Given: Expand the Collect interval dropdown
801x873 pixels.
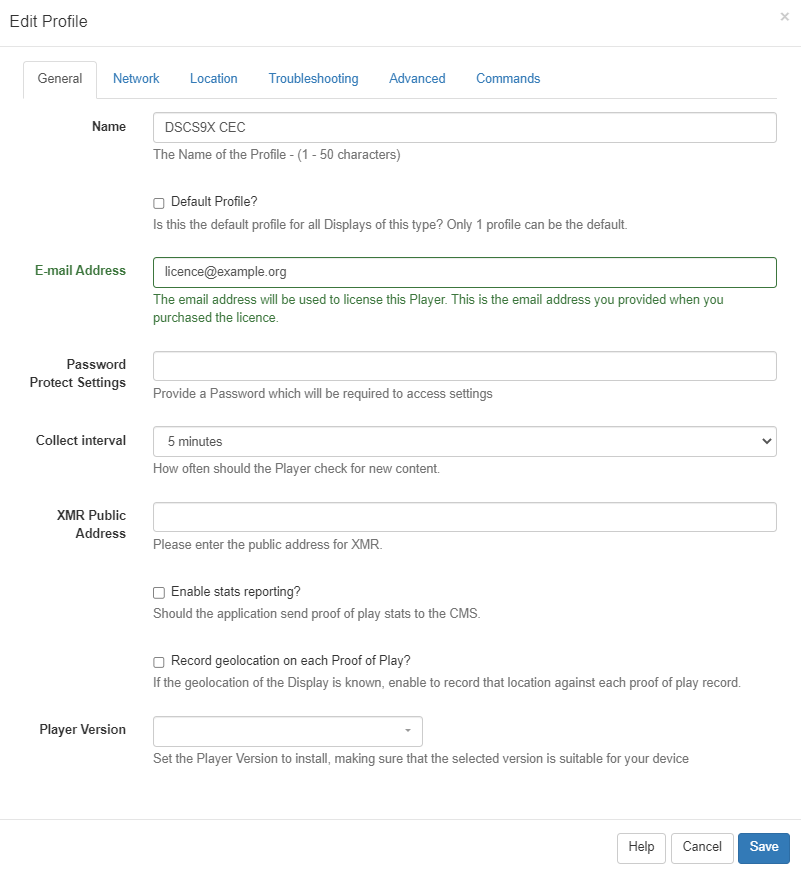Looking at the screenshot, I should tap(465, 441).
